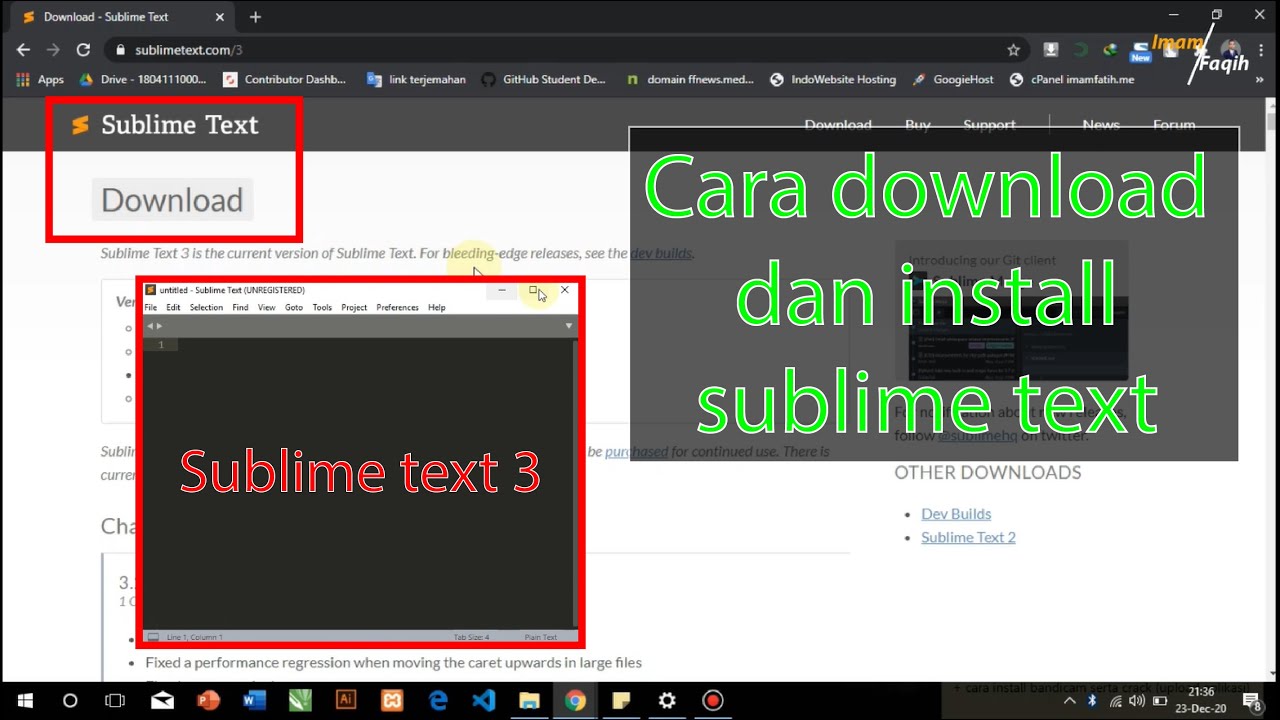Open the Drive bookmark
Image resolution: width=1280 pixels, height=720 pixels.
pos(143,79)
